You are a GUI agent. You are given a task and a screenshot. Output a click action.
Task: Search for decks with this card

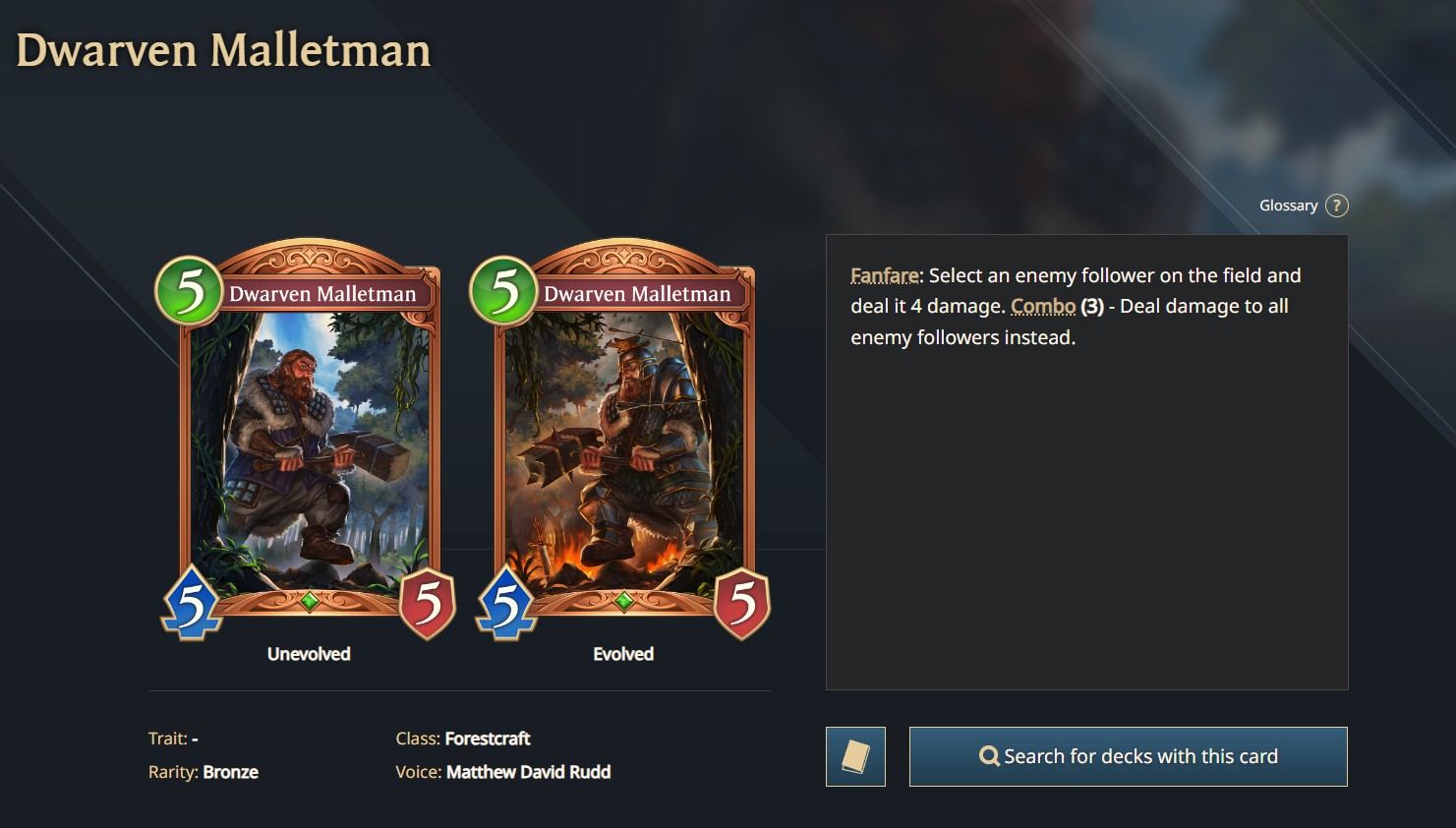pyautogui.click(x=1129, y=756)
